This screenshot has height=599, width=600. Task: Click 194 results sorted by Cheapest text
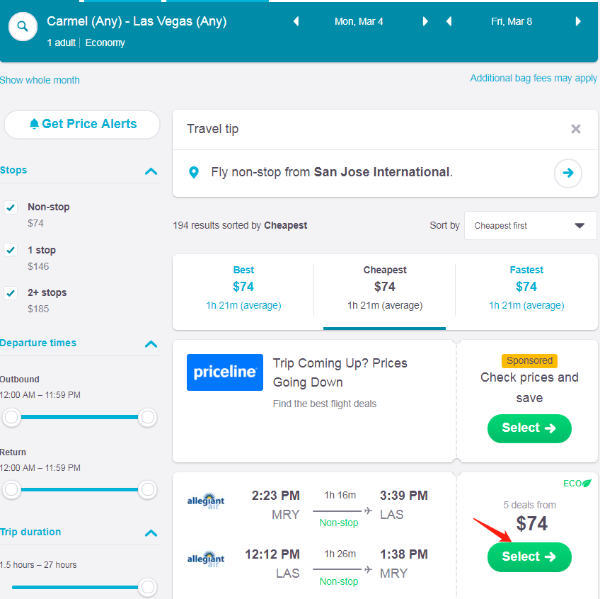pos(240,225)
